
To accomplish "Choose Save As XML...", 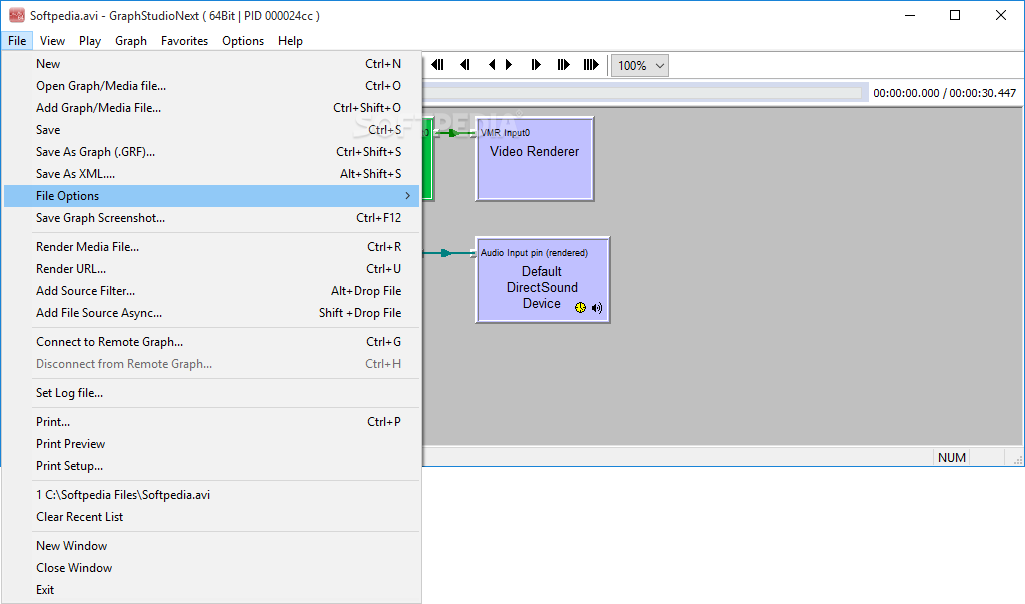I will pos(212,174).
